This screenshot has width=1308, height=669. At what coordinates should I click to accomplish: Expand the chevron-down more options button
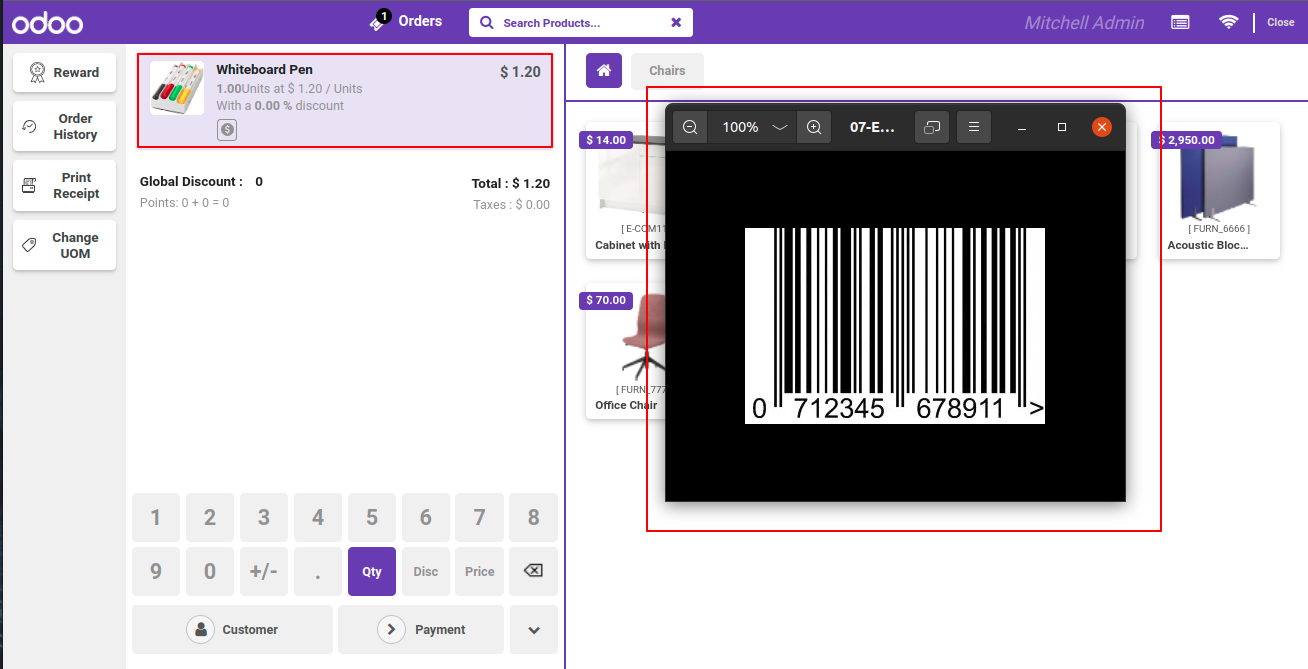(534, 629)
